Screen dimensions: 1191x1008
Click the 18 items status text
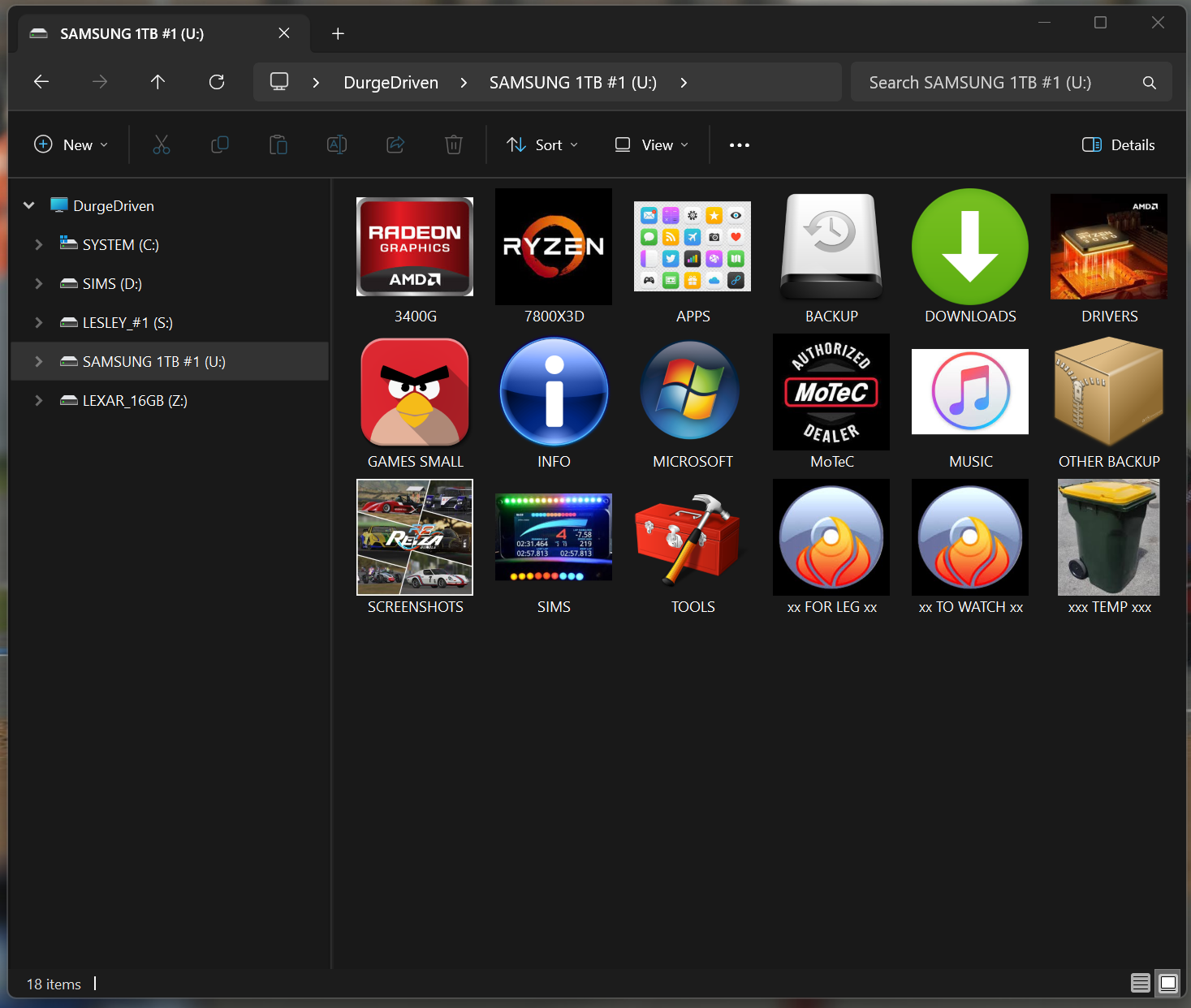54,984
